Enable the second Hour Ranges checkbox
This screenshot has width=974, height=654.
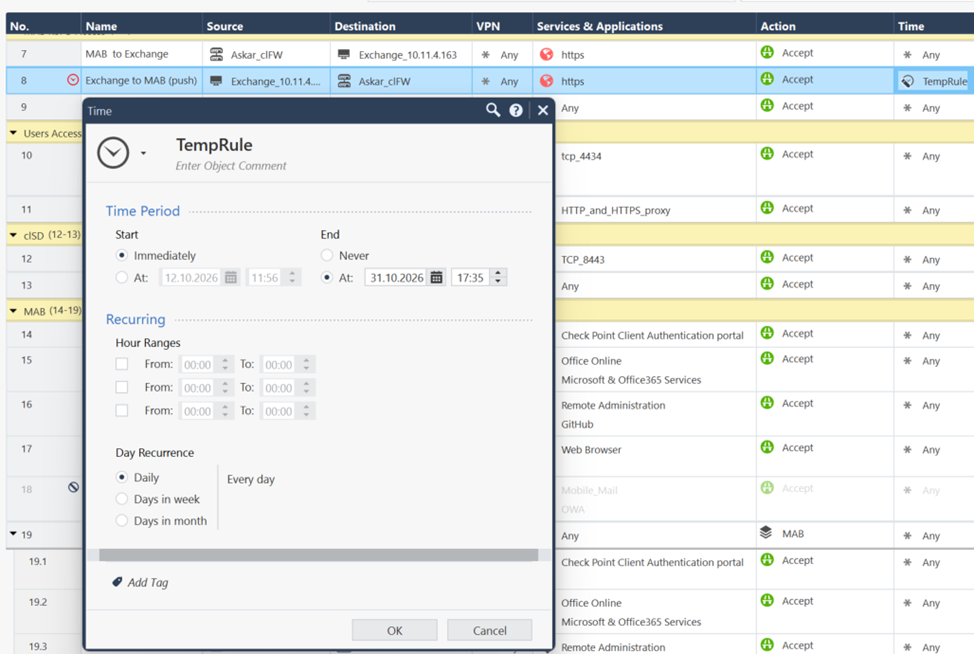pyautogui.click(x=122, y=388)
